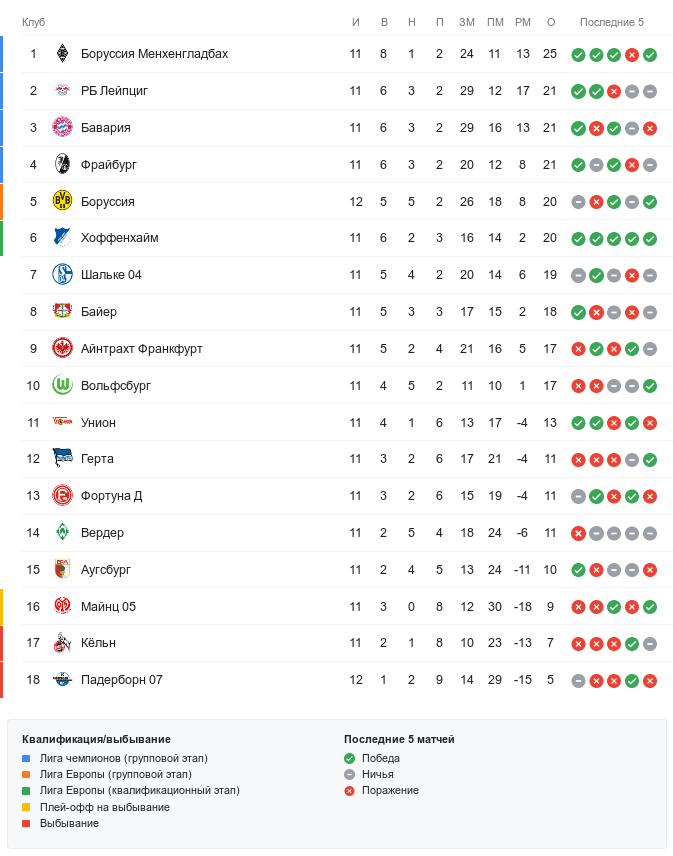The width and height of the screenshot is (673, 856).
Task: Click the Borussia Dortmund BVB logo
Action: coord(62,201)
